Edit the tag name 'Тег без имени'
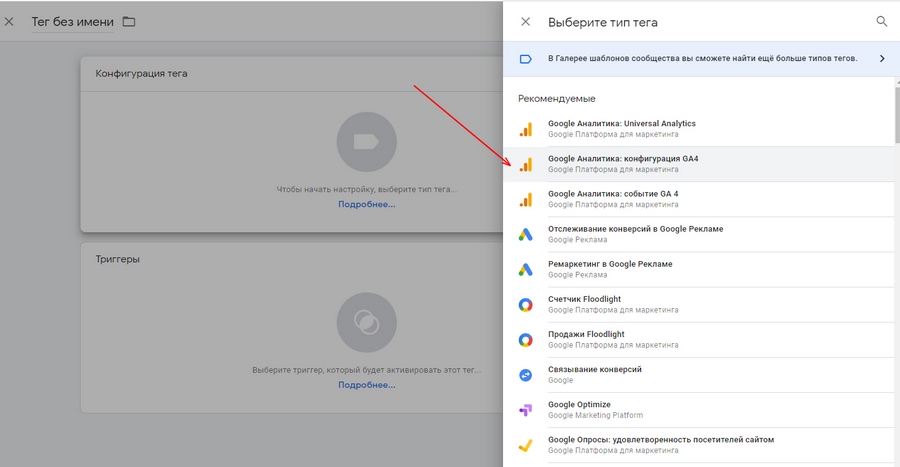 click(72, 22)
